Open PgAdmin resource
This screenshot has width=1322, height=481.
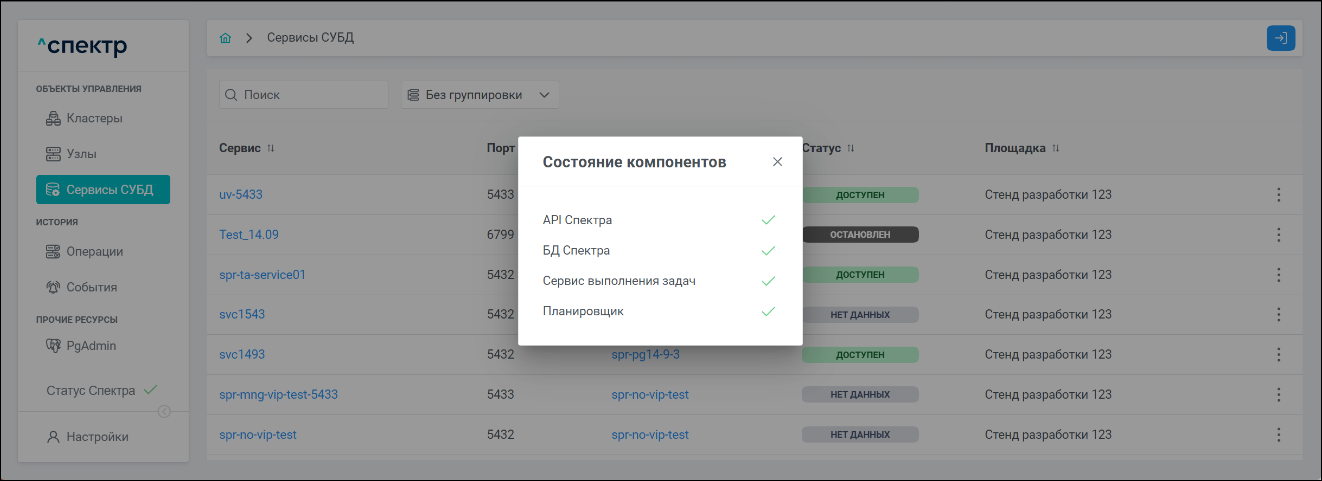[x=91, y=346]
